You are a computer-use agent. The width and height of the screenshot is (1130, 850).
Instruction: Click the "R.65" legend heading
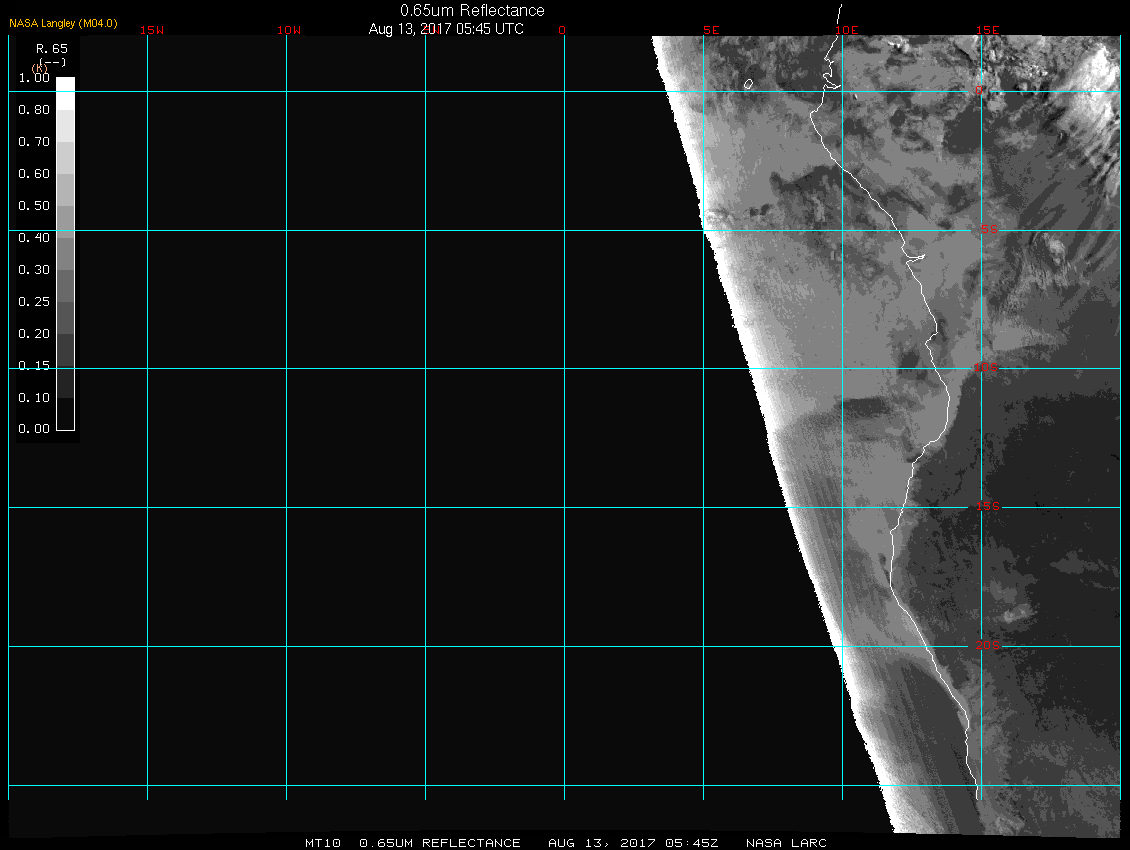pyautogui.click(x=52, y=49)
